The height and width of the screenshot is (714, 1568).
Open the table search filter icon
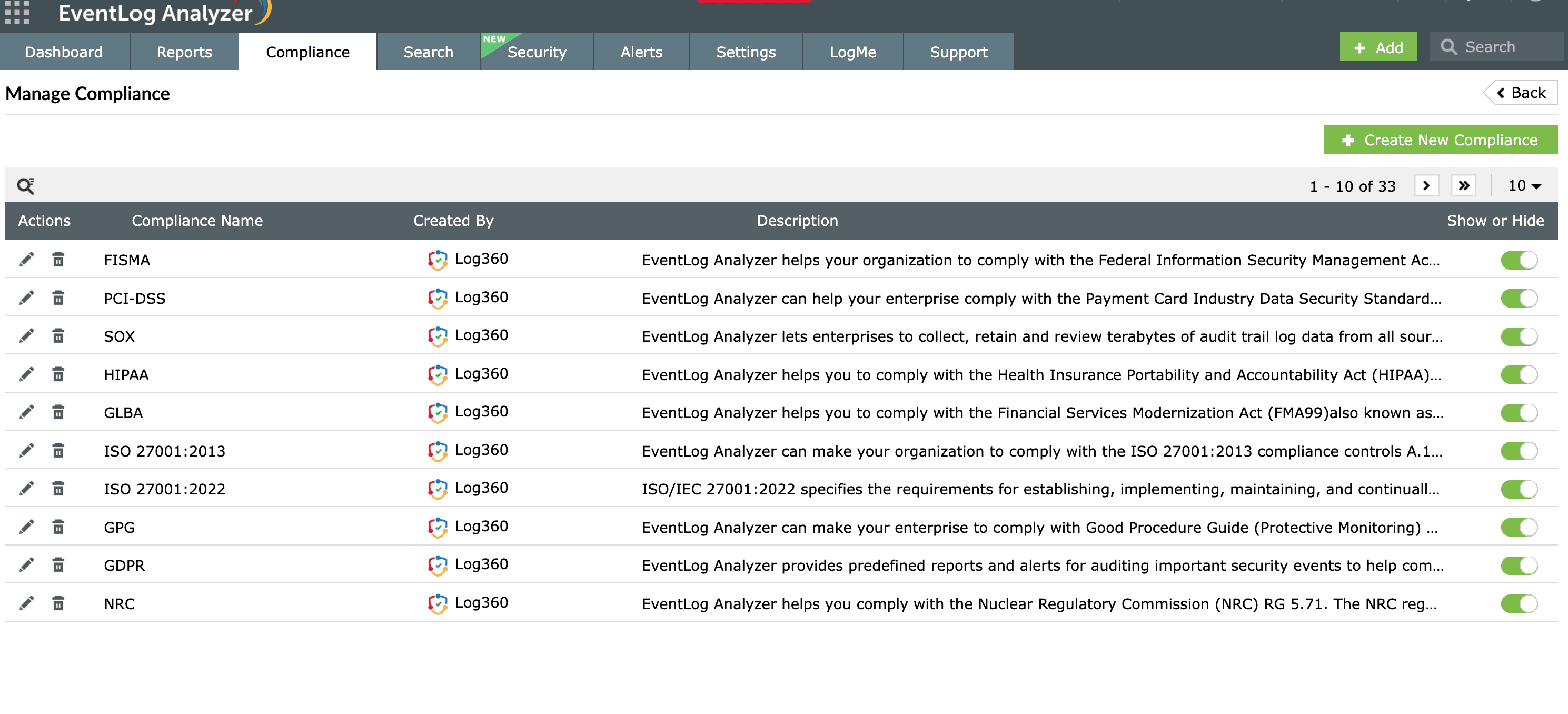pos(26,186)
